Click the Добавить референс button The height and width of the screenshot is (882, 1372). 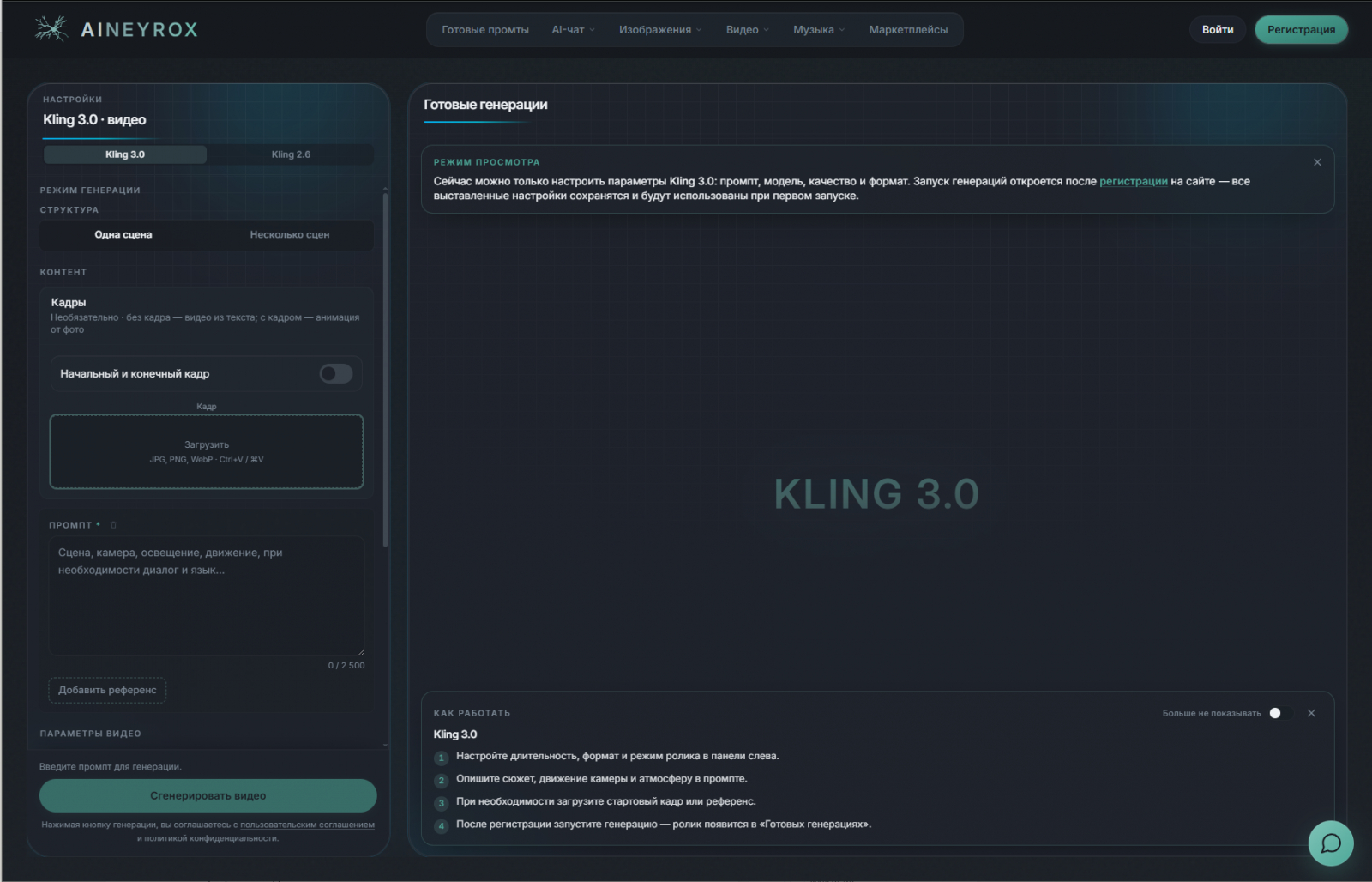107,690
